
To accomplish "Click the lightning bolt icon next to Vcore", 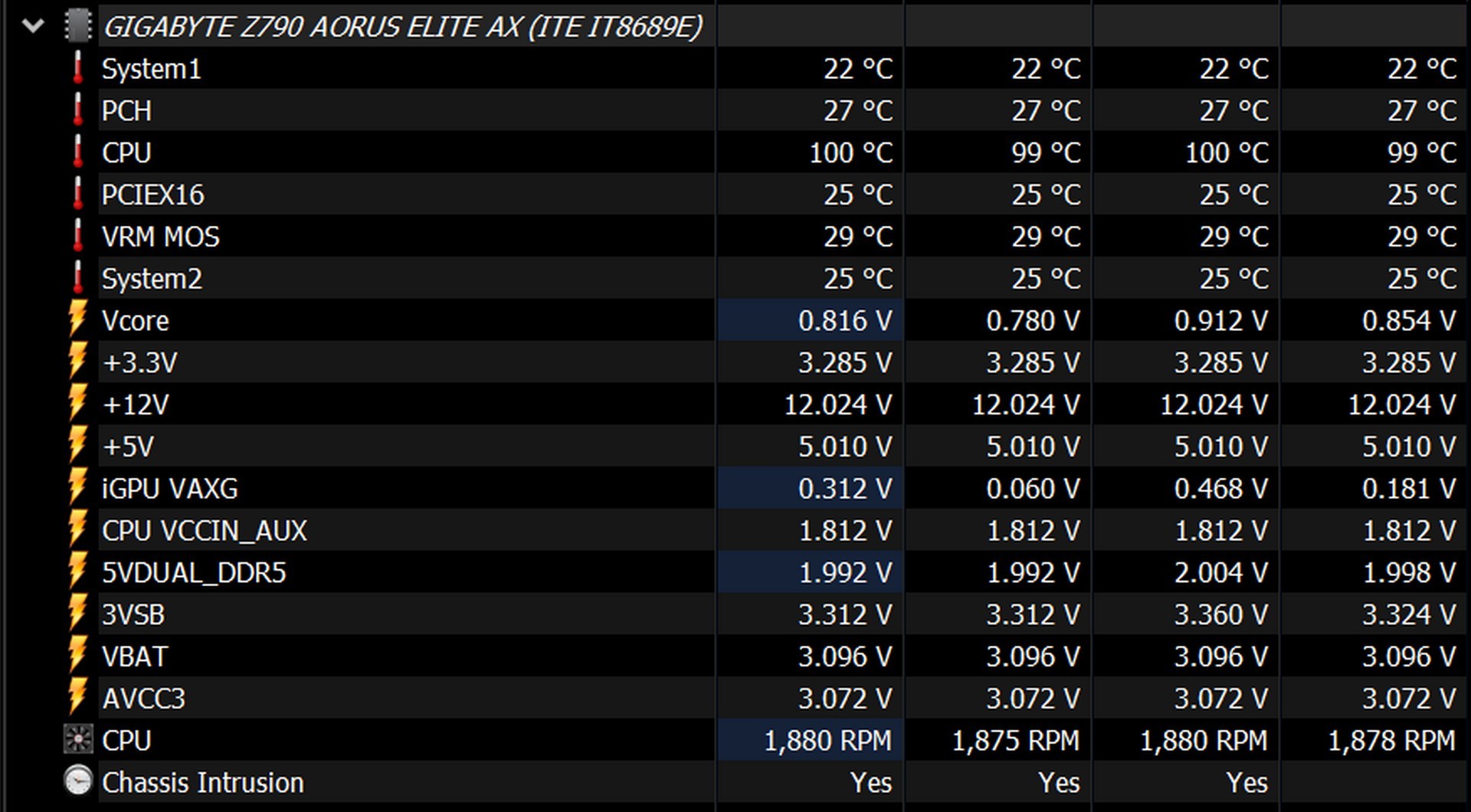I will [77, 319].
